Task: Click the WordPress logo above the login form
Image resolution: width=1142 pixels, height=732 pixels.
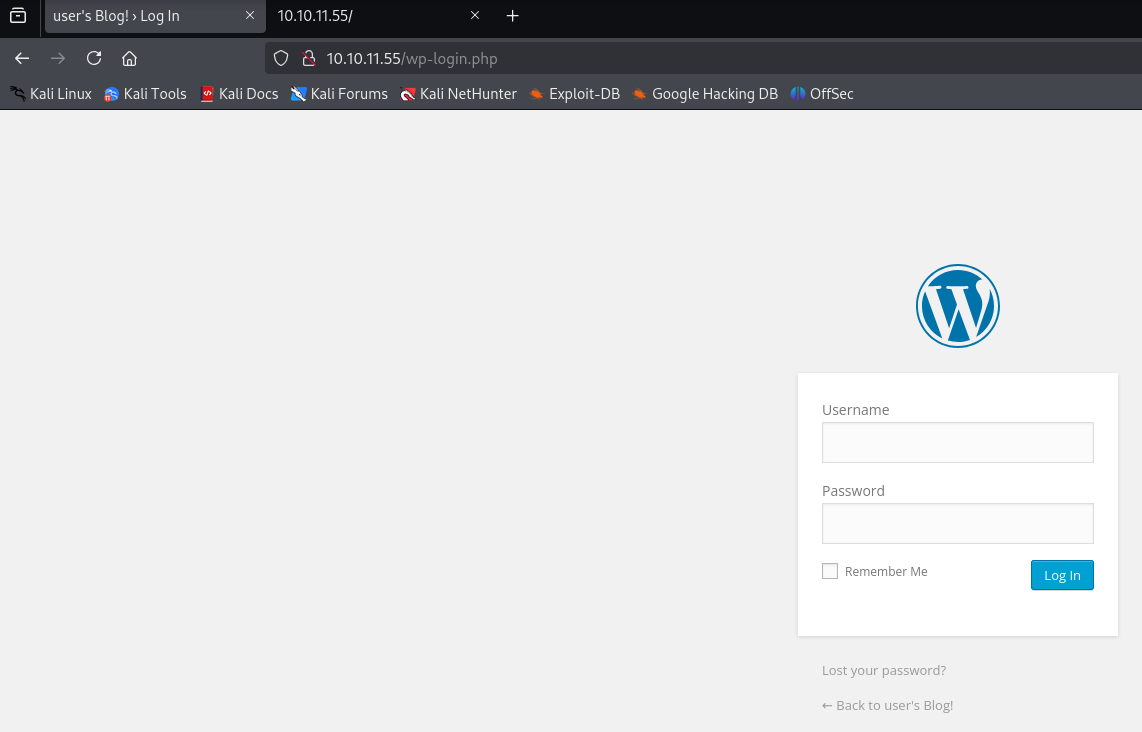Action: coord(957,306)
